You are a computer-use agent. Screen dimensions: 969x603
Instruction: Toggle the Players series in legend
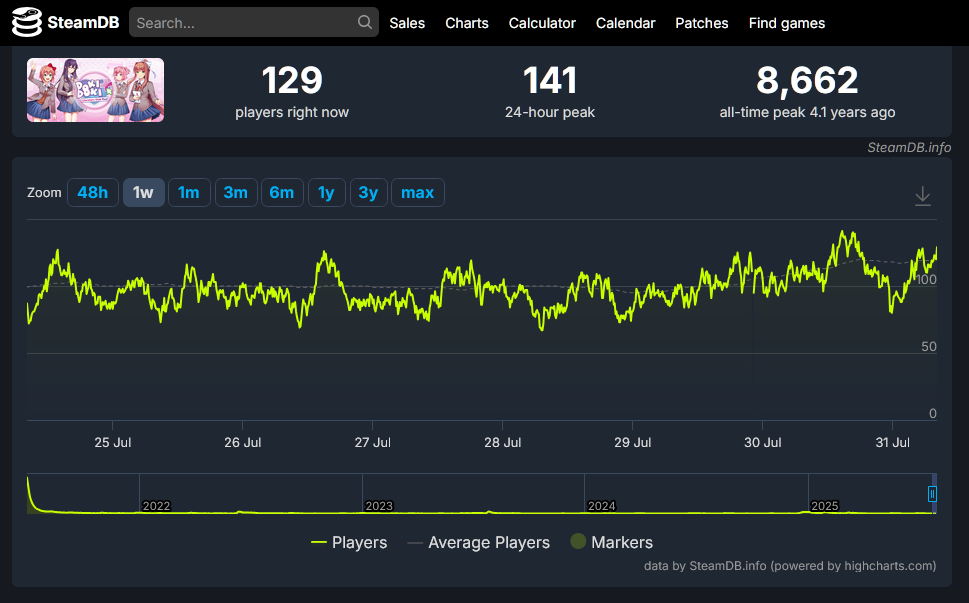(x=349, y=542)
